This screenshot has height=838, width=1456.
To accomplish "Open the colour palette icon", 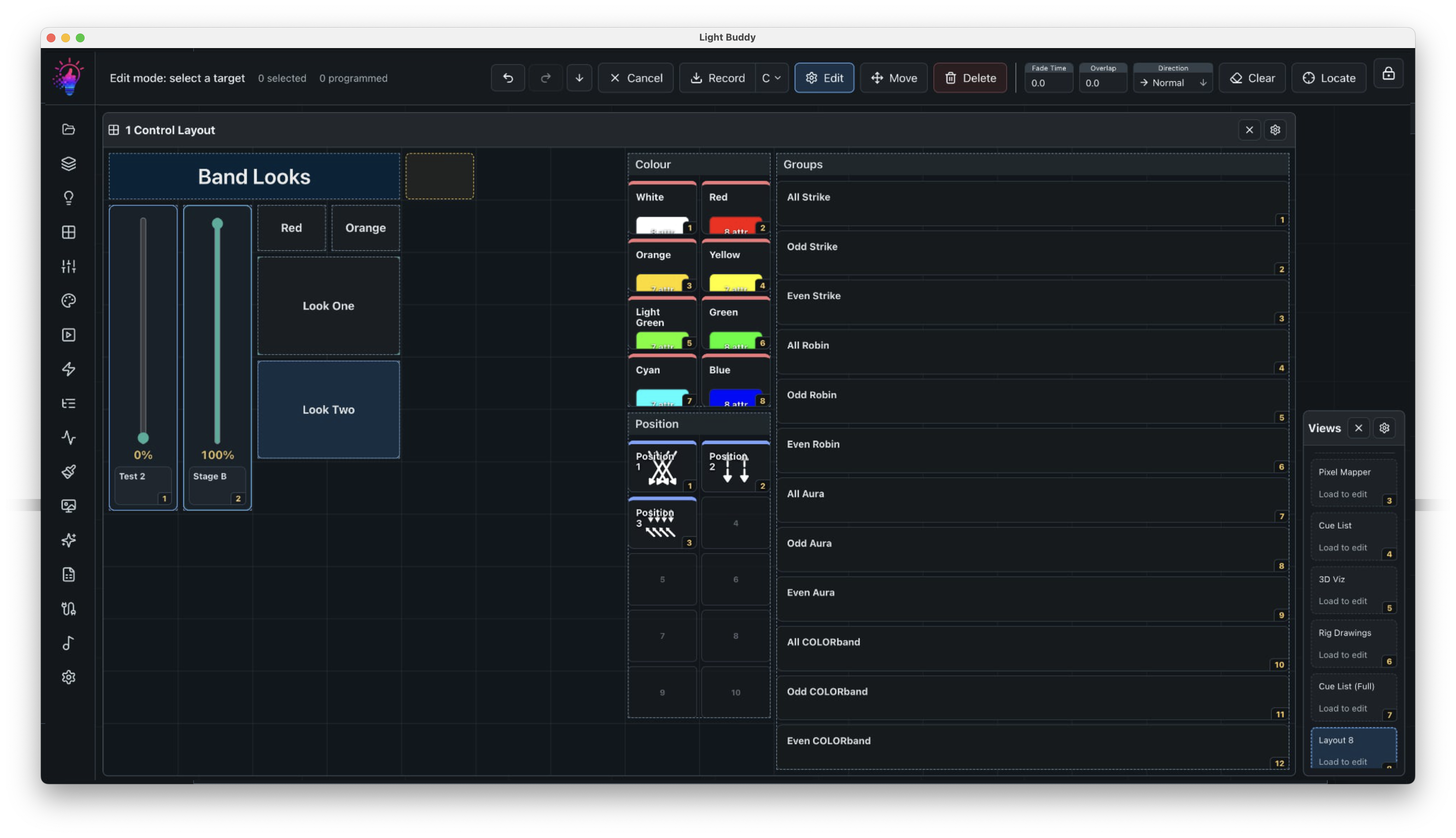I will pyautogui.click(x=69, y=300).
